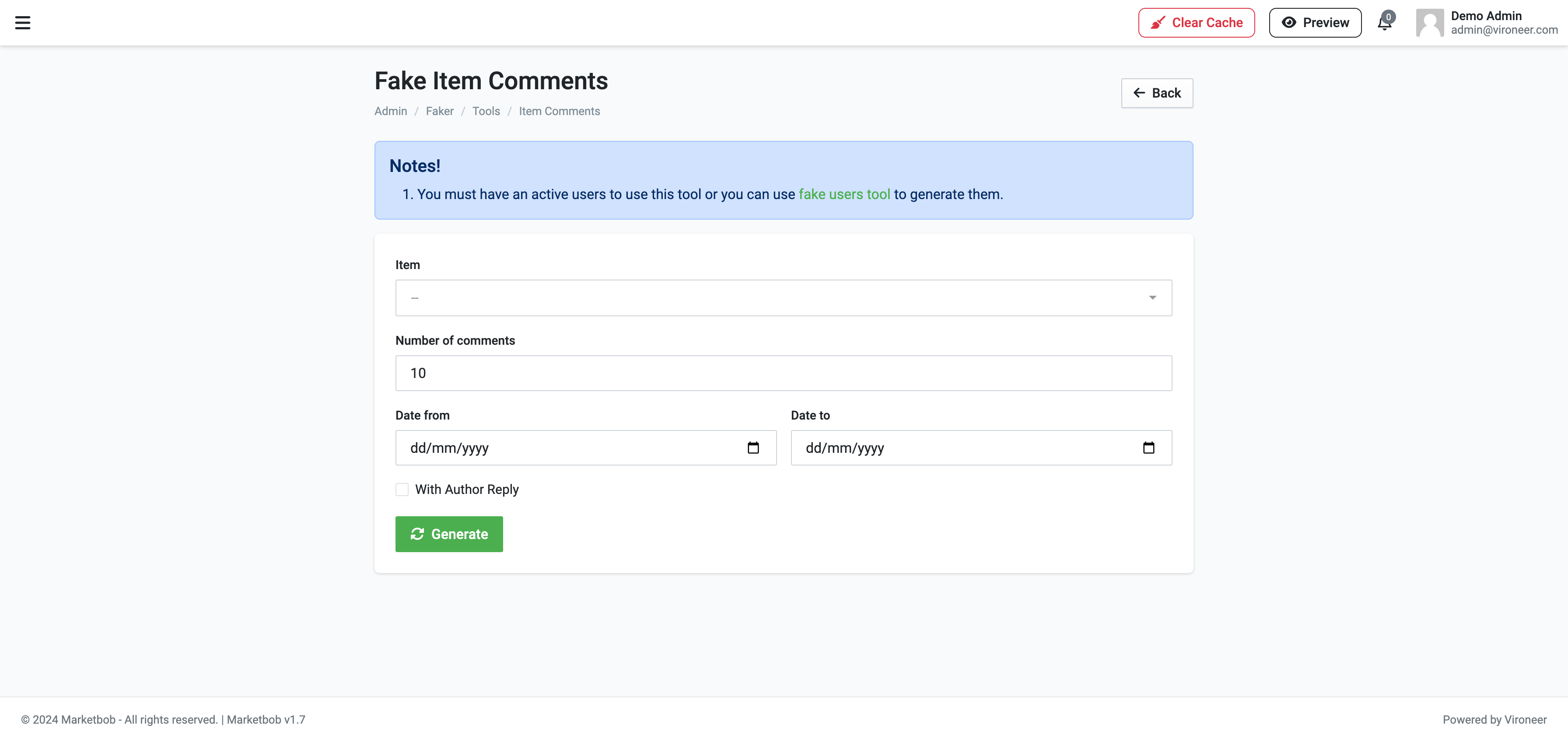Image resolution: width=1568 pixels, height=742 pixels.
Task: Go to Faker breadcrumb
Action: [x=440, y=111]
